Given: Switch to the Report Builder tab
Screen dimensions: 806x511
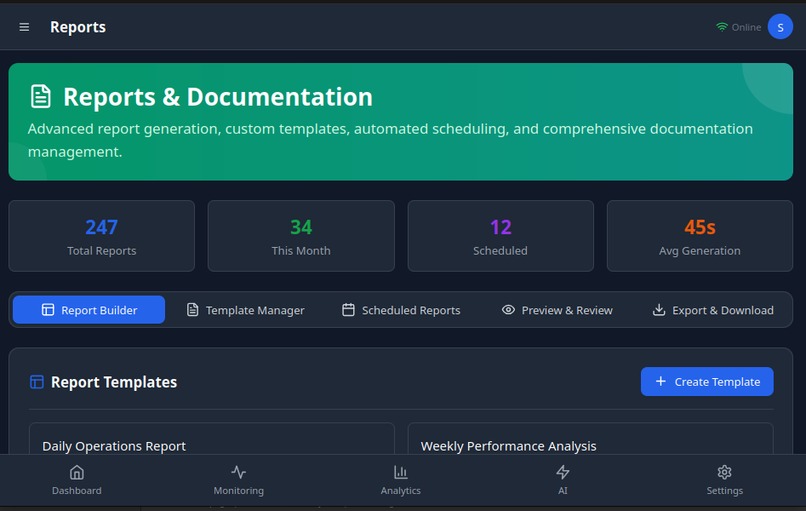Looking at the screenshot, I should [89, 309].
